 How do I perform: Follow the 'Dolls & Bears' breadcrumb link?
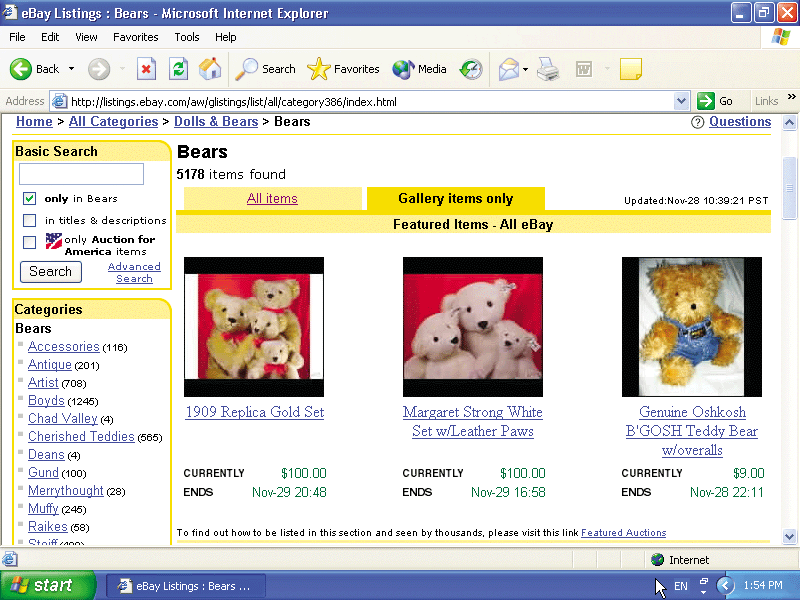click(x=216, y=122)
